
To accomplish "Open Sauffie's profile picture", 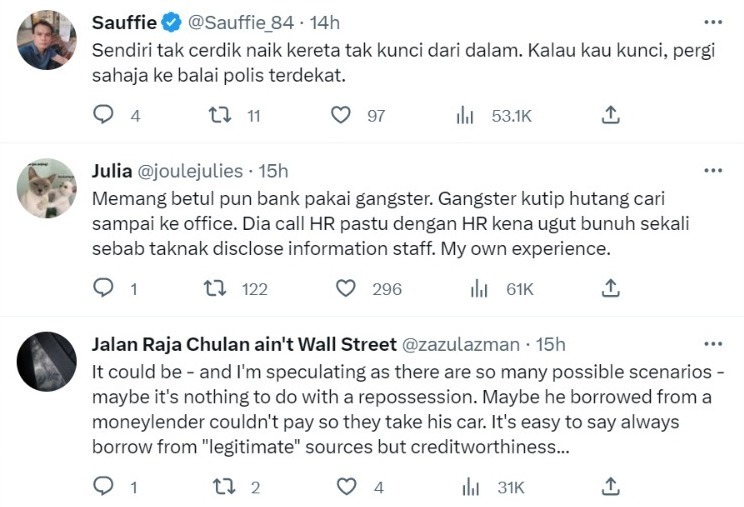I will click(x=47, y=40).
